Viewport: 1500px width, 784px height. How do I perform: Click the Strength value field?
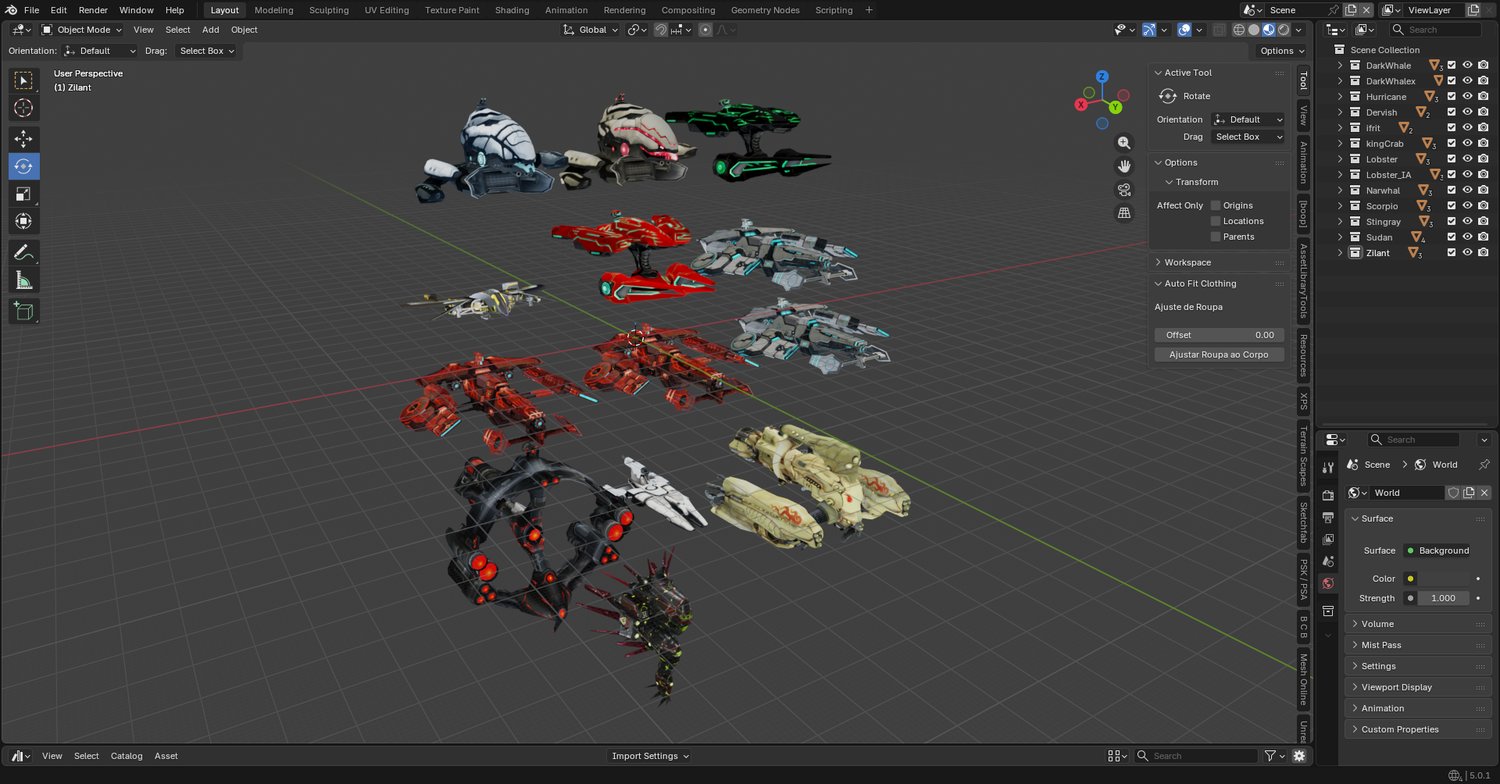(x=1443, y=598)
